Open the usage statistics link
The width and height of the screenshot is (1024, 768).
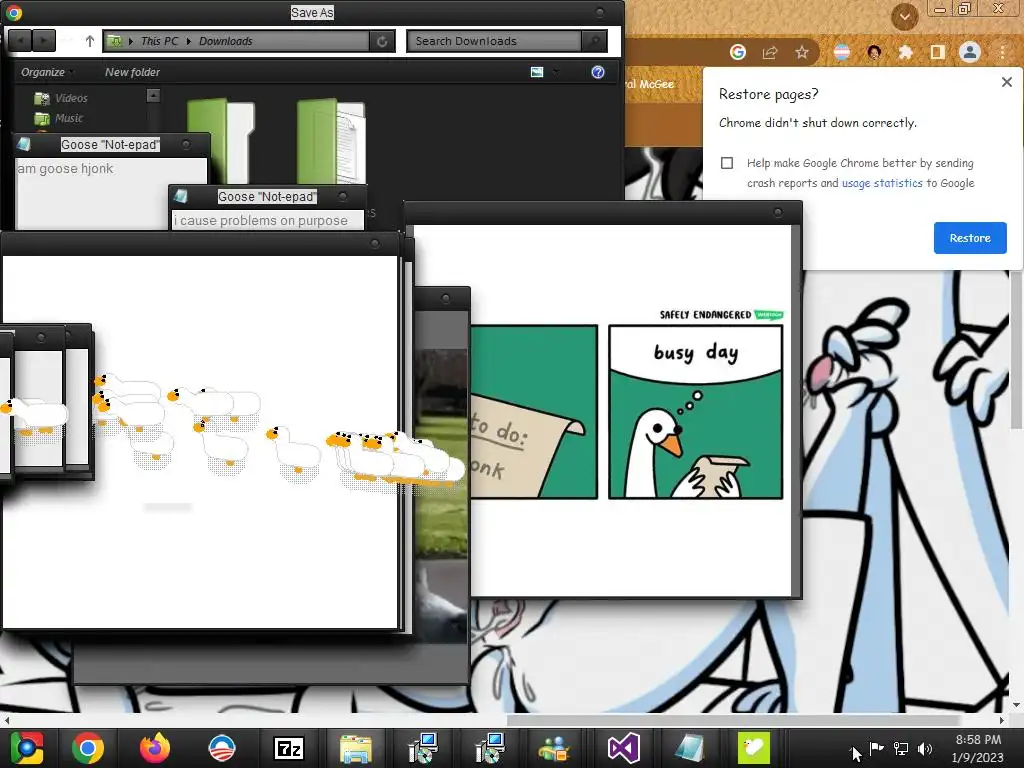pyautogui.click(x=882, y=184)
